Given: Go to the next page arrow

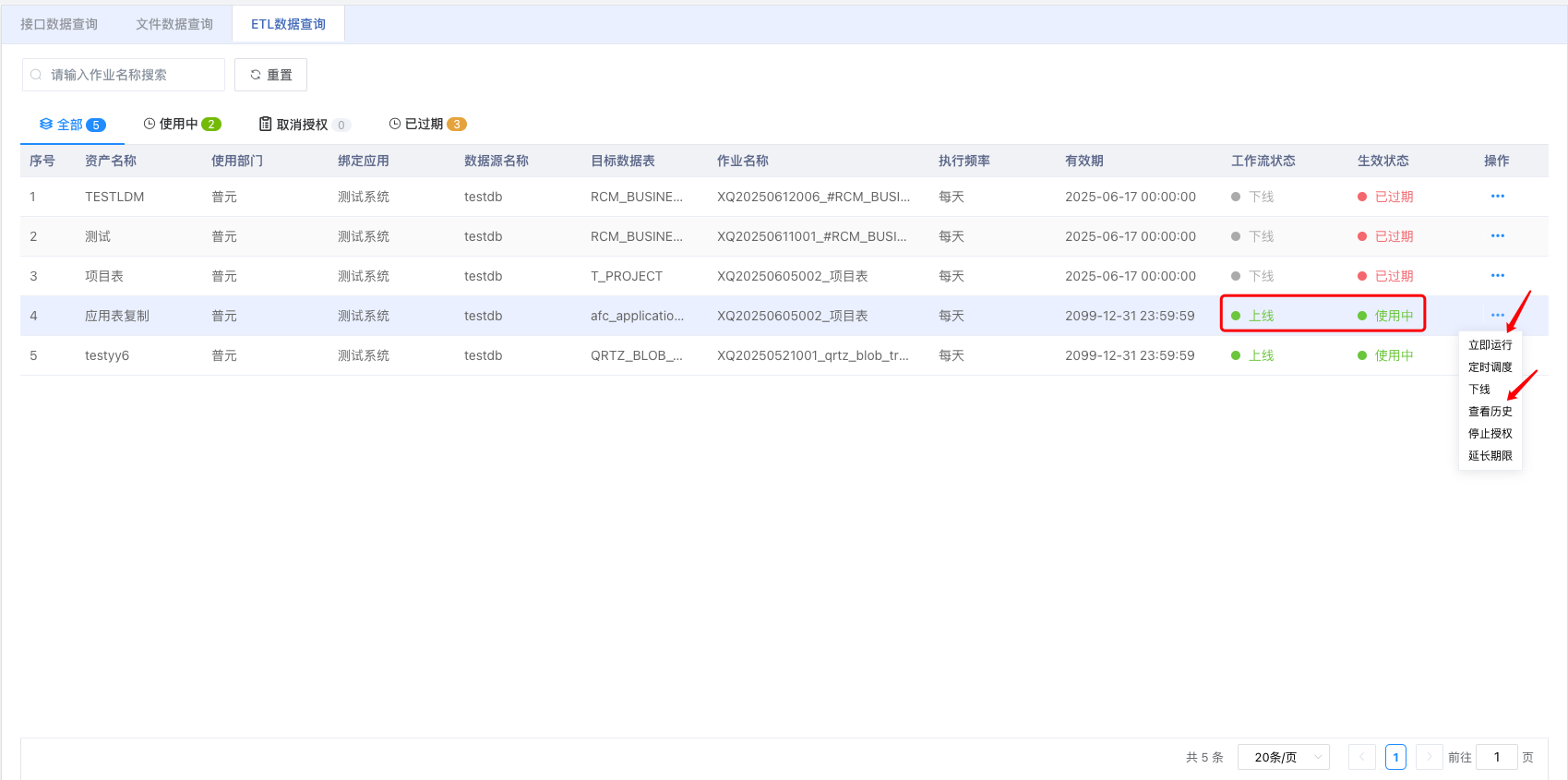Looking at the screenshot, I should click(x=1429, y=757).
